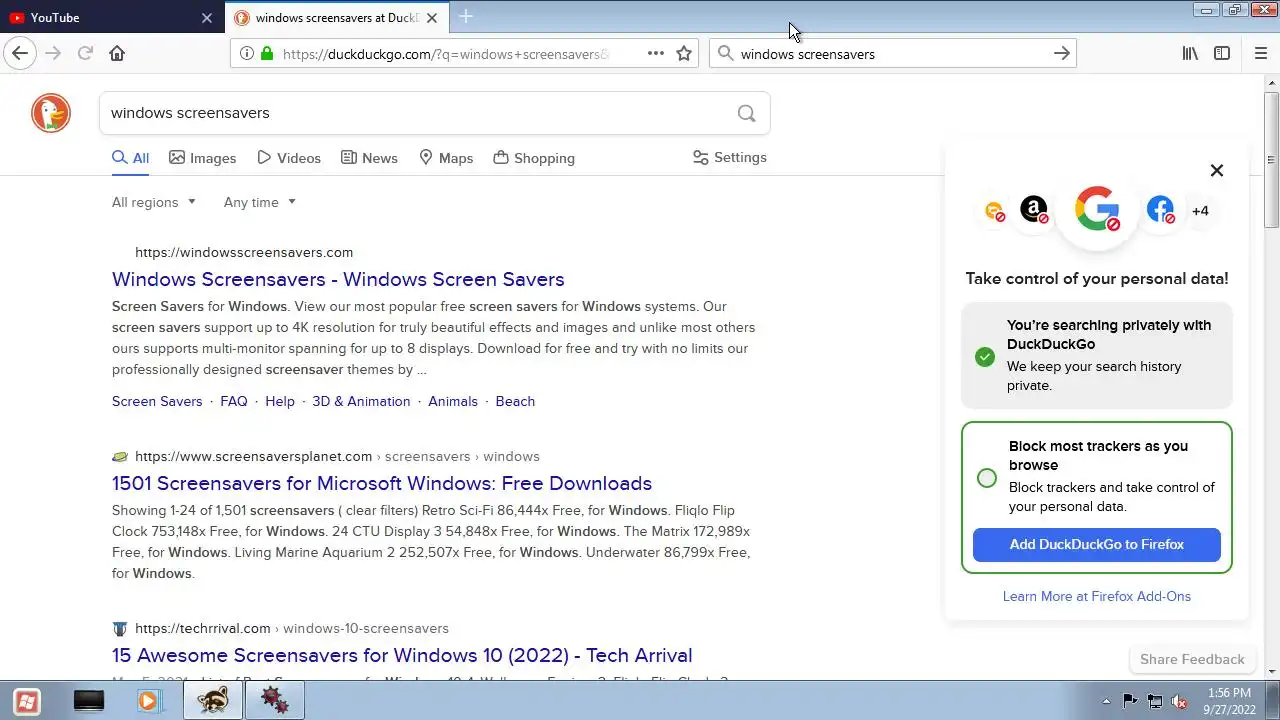Open the Settings dropdown
This screenshot has width=1280, height=720.
(x=729, y=157)
